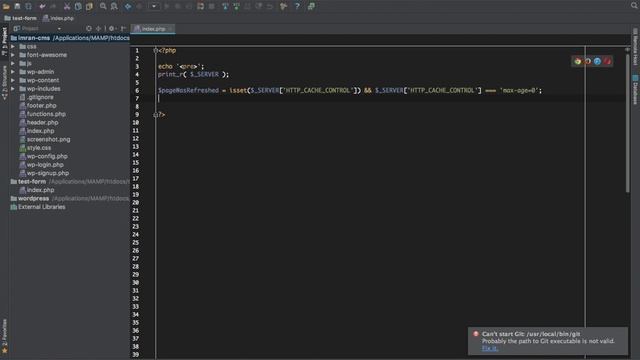
Task: Open the file in Chrome browser icon
Action: (578, 61)
